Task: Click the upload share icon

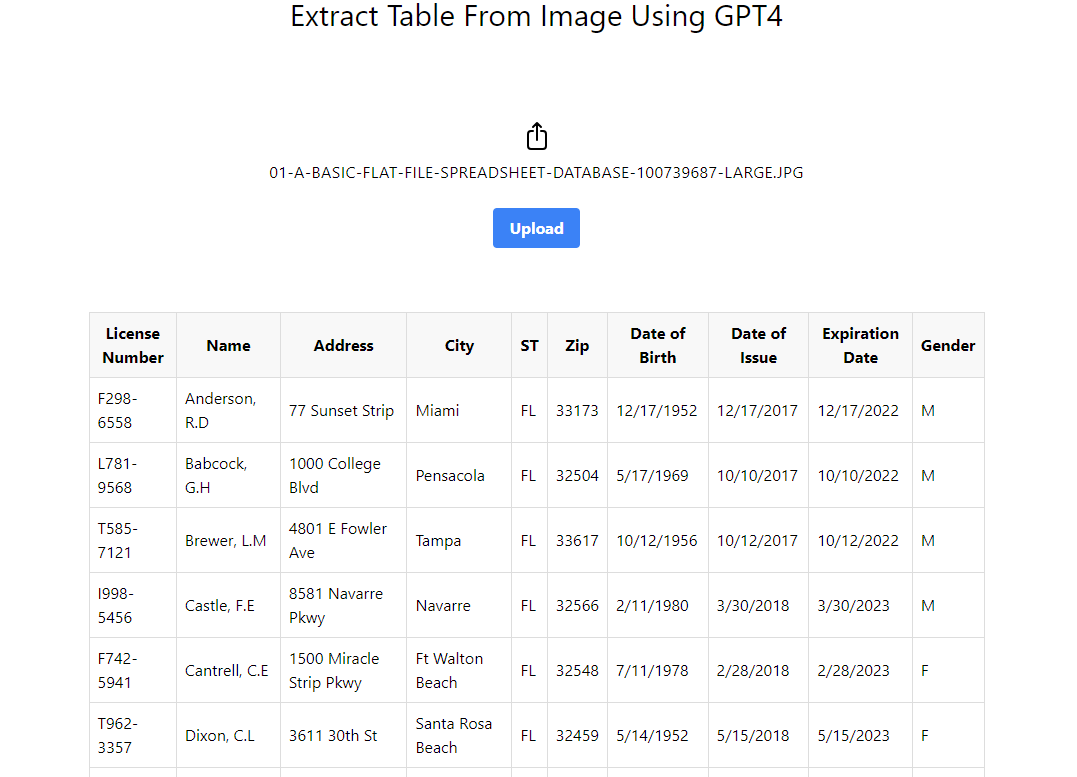Action: pos(537,137)
